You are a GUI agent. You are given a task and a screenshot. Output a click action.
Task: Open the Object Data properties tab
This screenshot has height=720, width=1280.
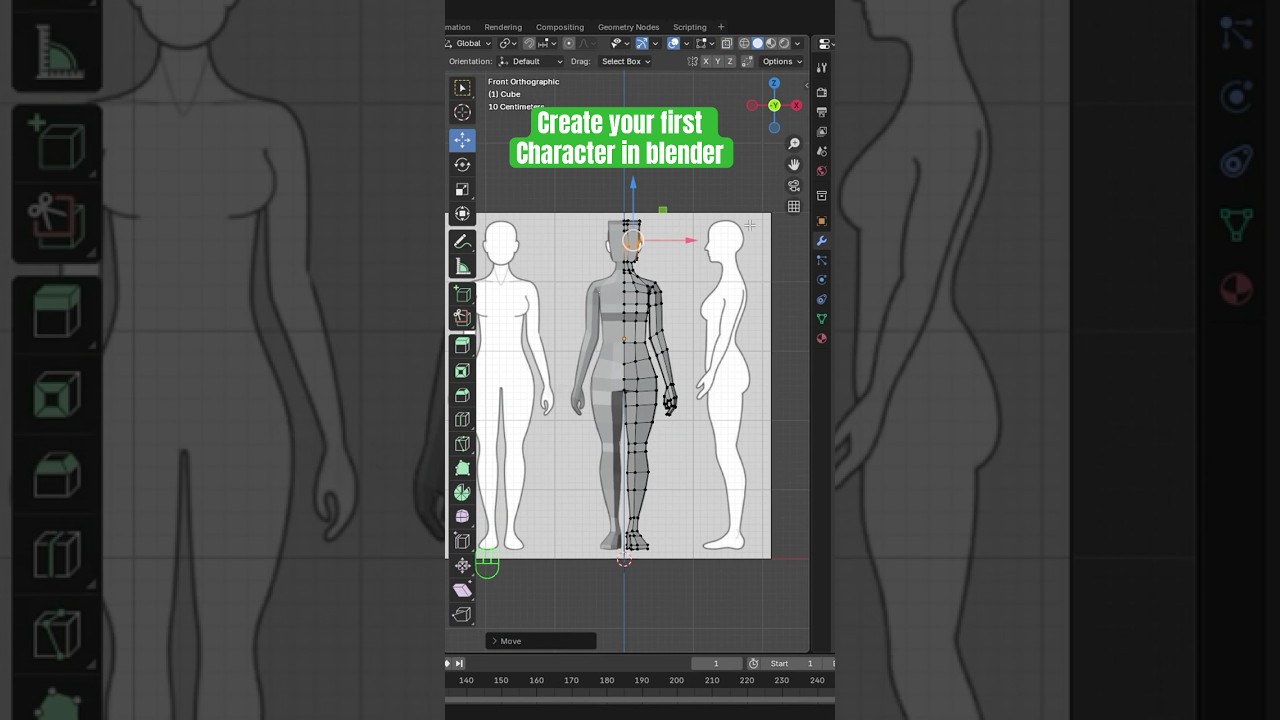822,319
